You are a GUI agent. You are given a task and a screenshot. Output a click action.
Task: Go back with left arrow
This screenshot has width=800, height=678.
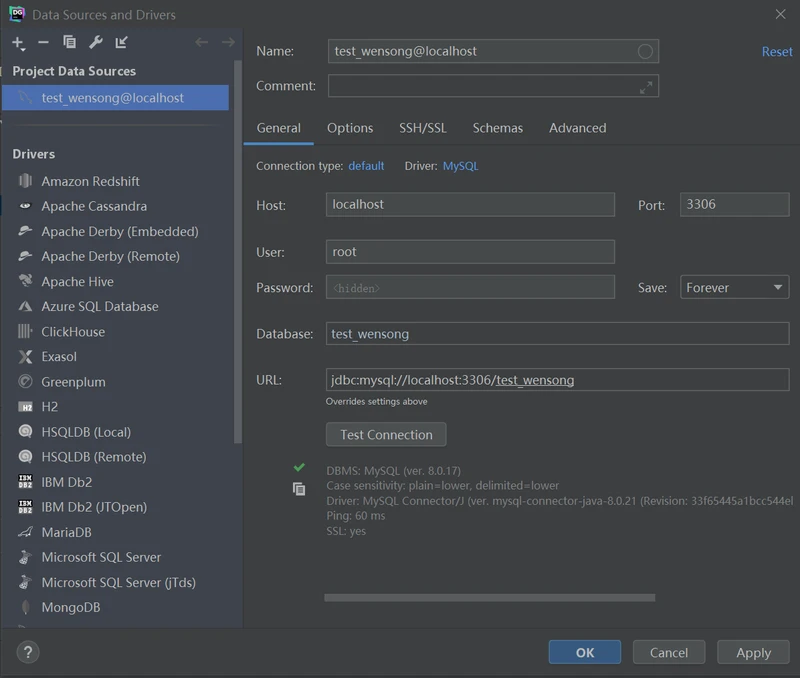(202, 42)
